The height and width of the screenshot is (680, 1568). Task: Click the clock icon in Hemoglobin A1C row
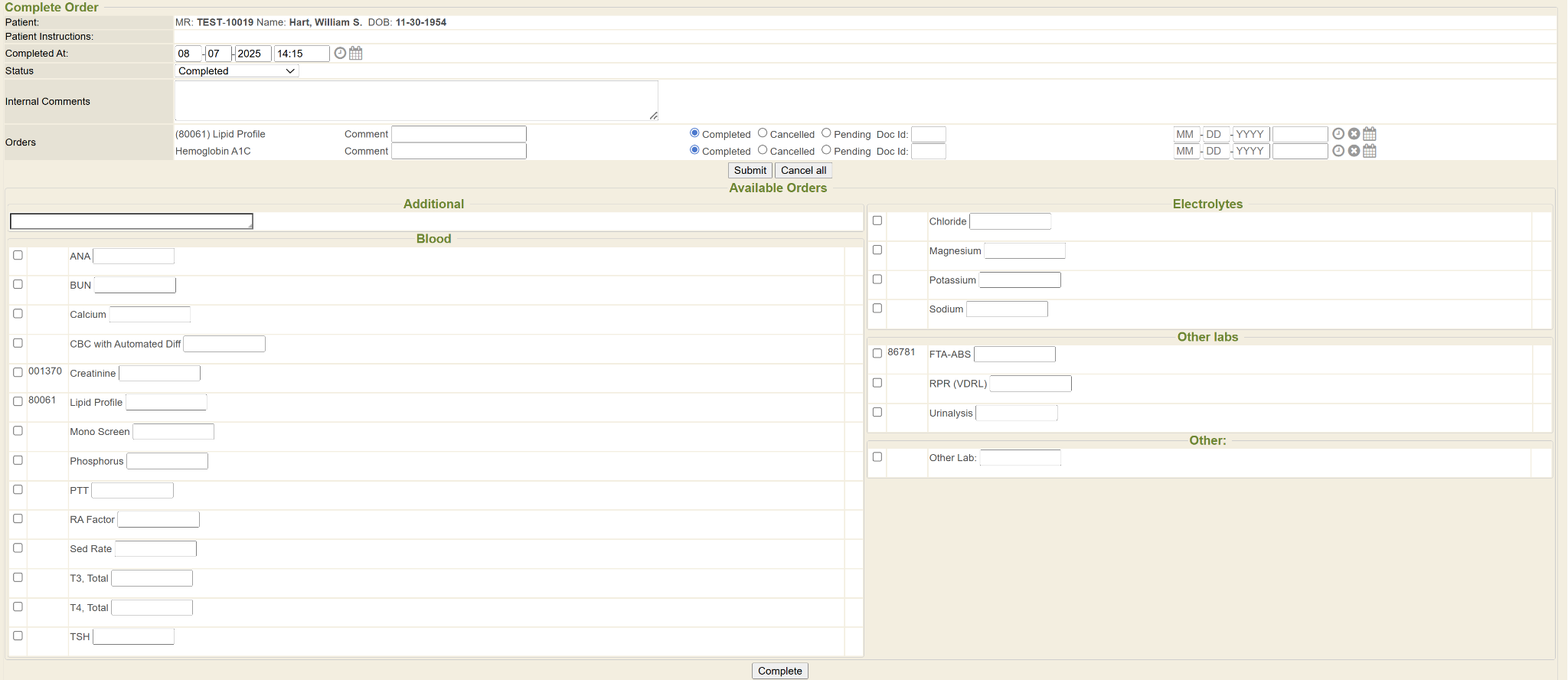(x=1338, y=151)
